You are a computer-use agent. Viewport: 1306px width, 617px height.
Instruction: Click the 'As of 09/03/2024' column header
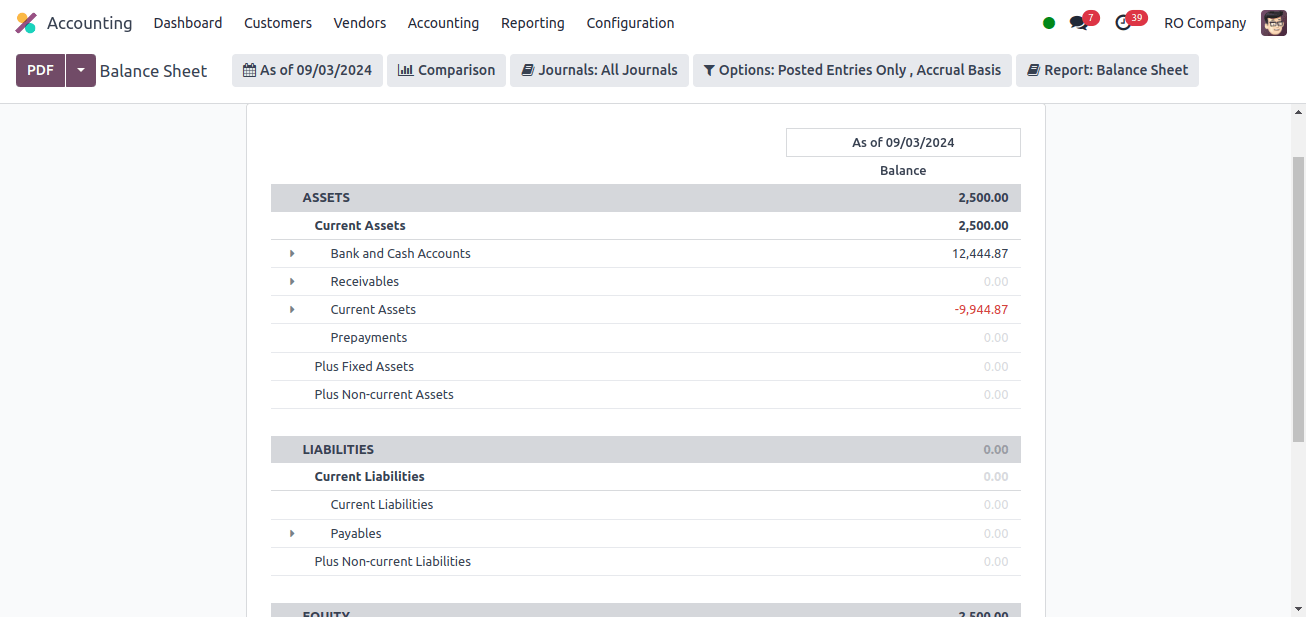point(903,143)
